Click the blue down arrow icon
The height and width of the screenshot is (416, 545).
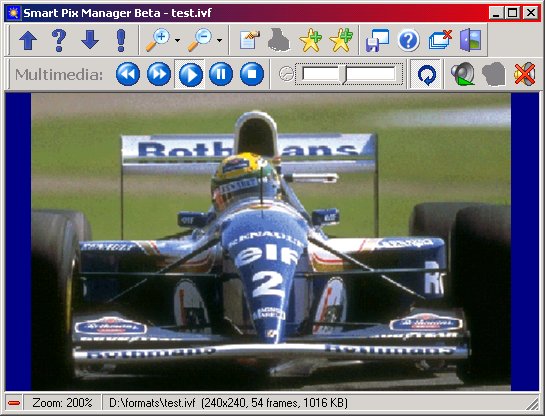coord(90,40)
